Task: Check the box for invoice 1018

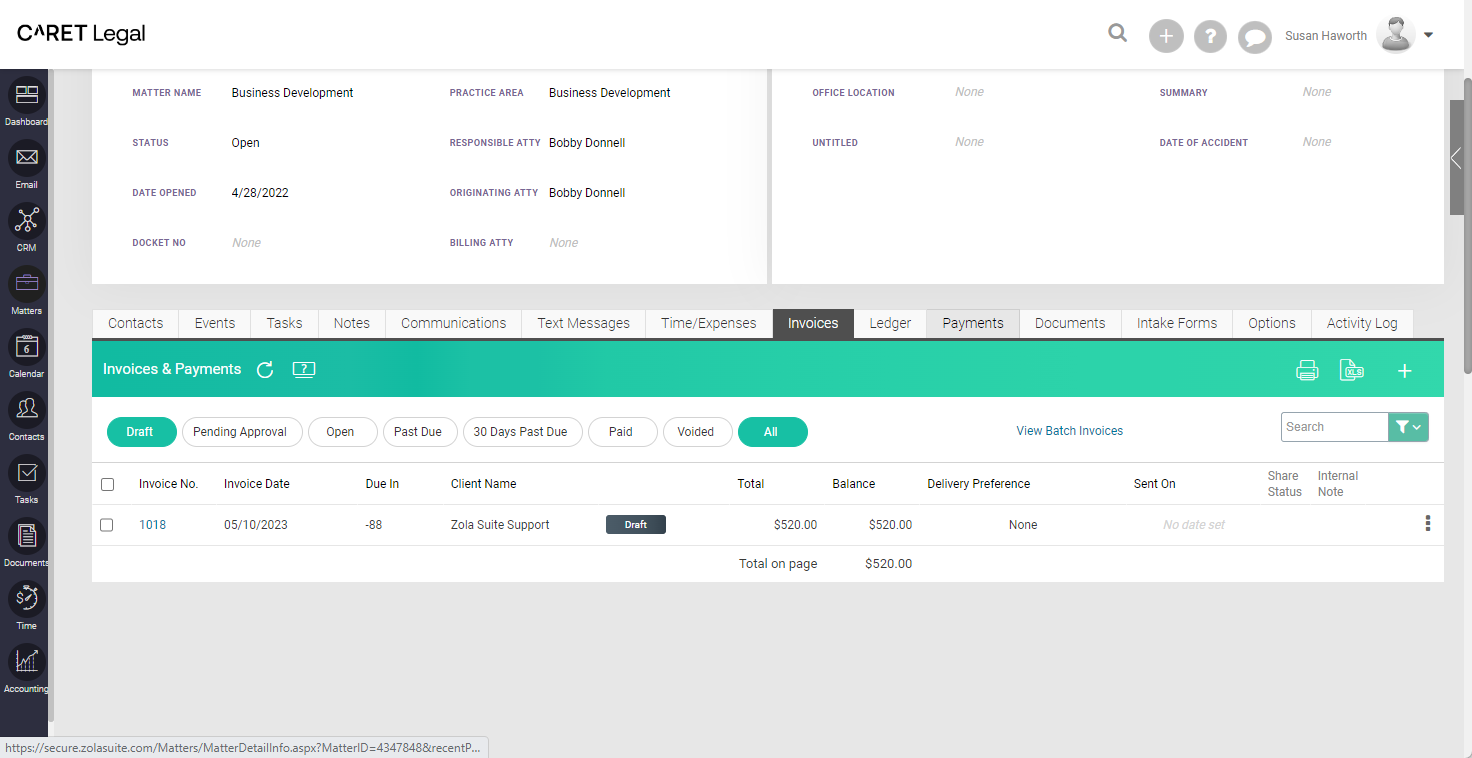Action: pos(107,525)
